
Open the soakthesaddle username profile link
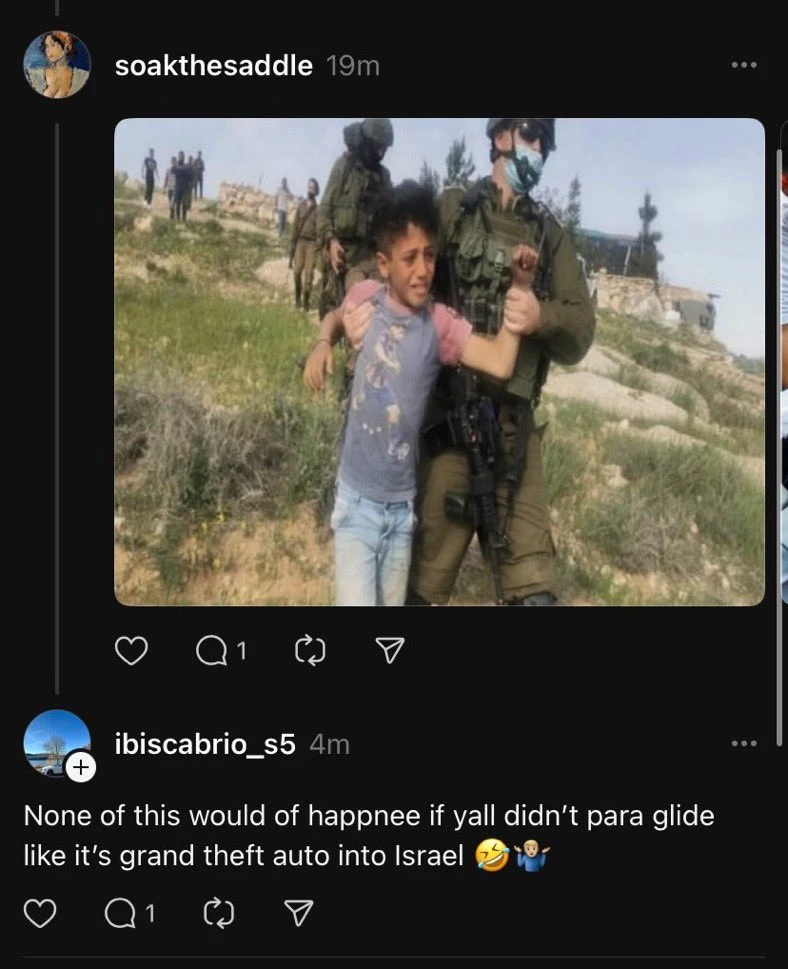(x=214, y=66)
